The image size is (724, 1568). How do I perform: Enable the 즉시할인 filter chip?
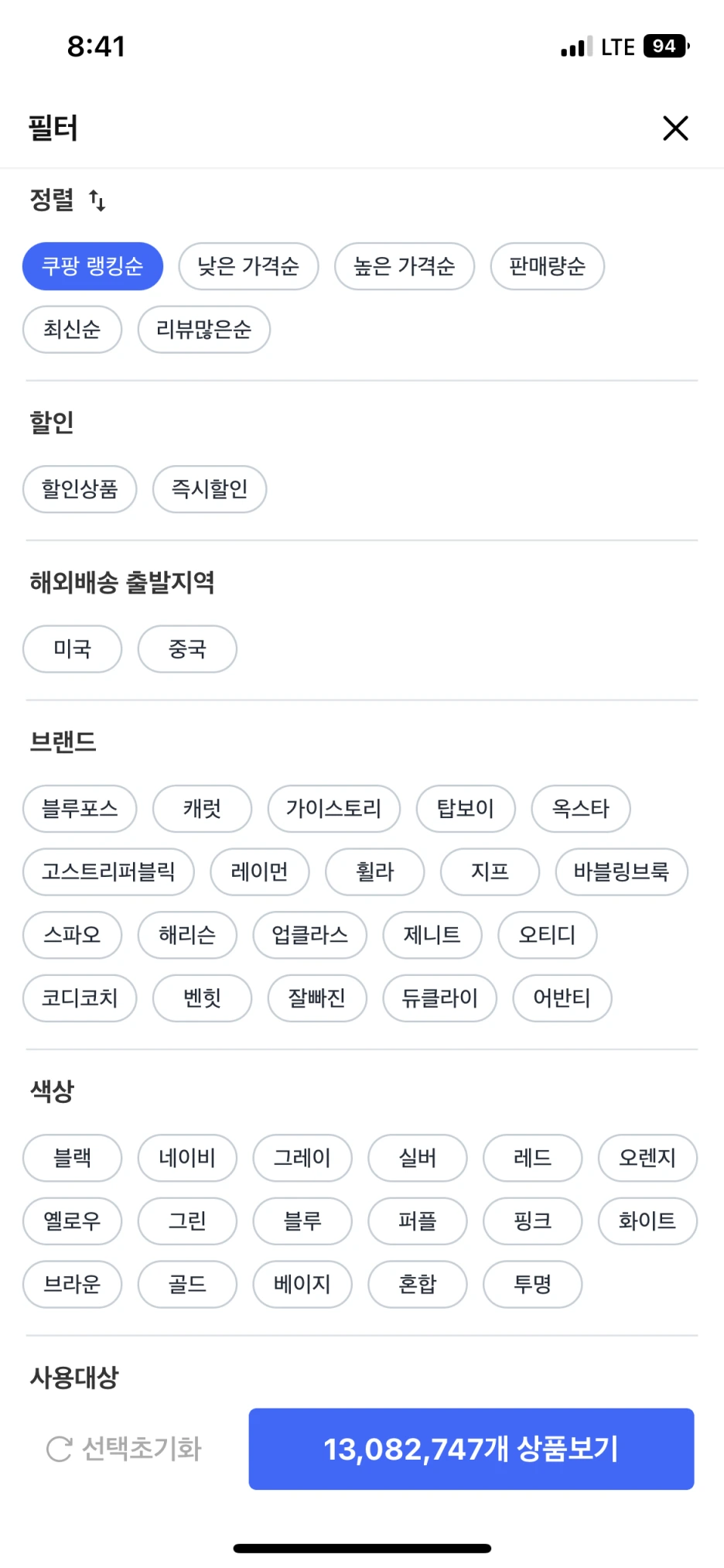click(210, 489)
